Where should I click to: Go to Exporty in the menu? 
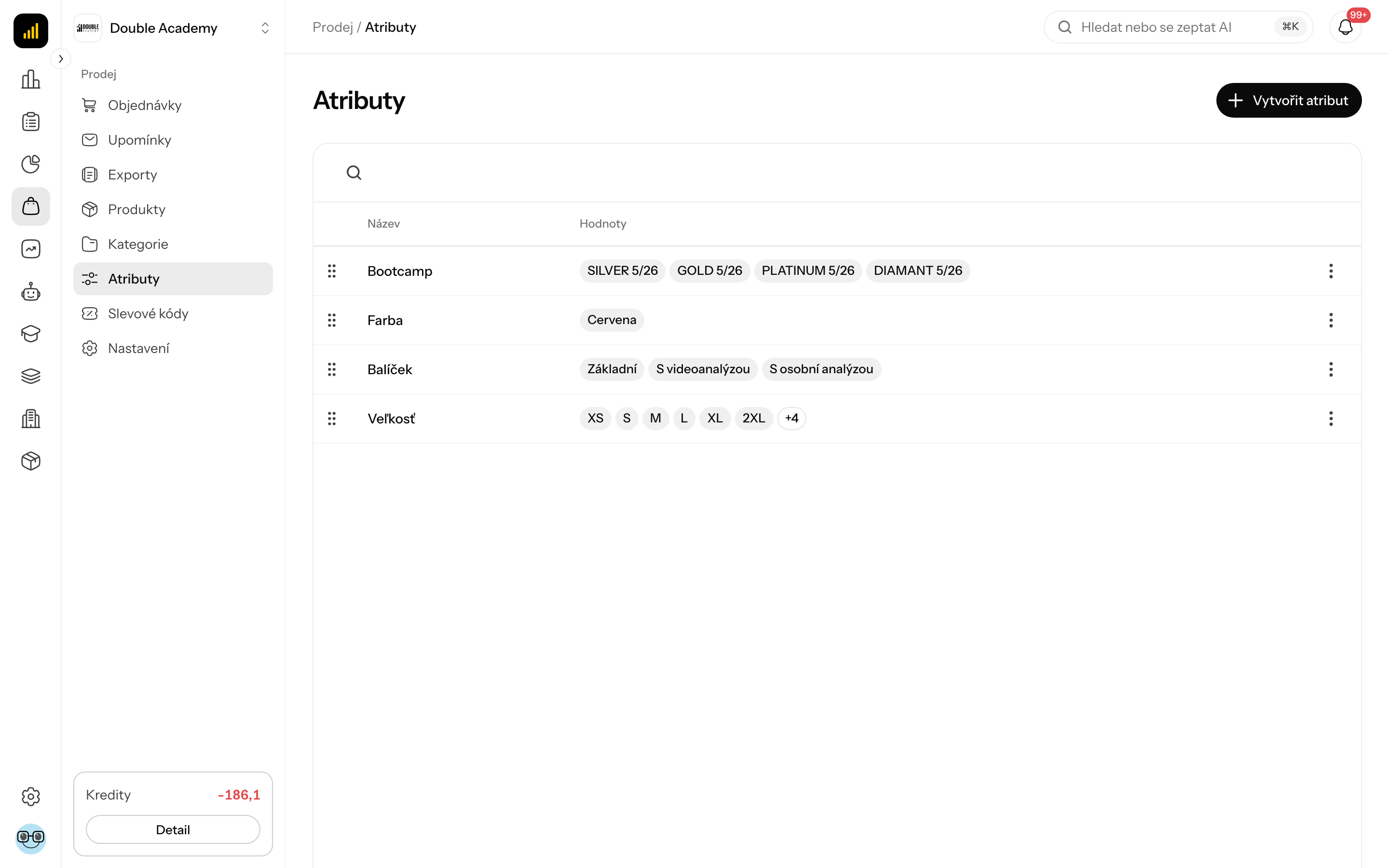point(173,175)
